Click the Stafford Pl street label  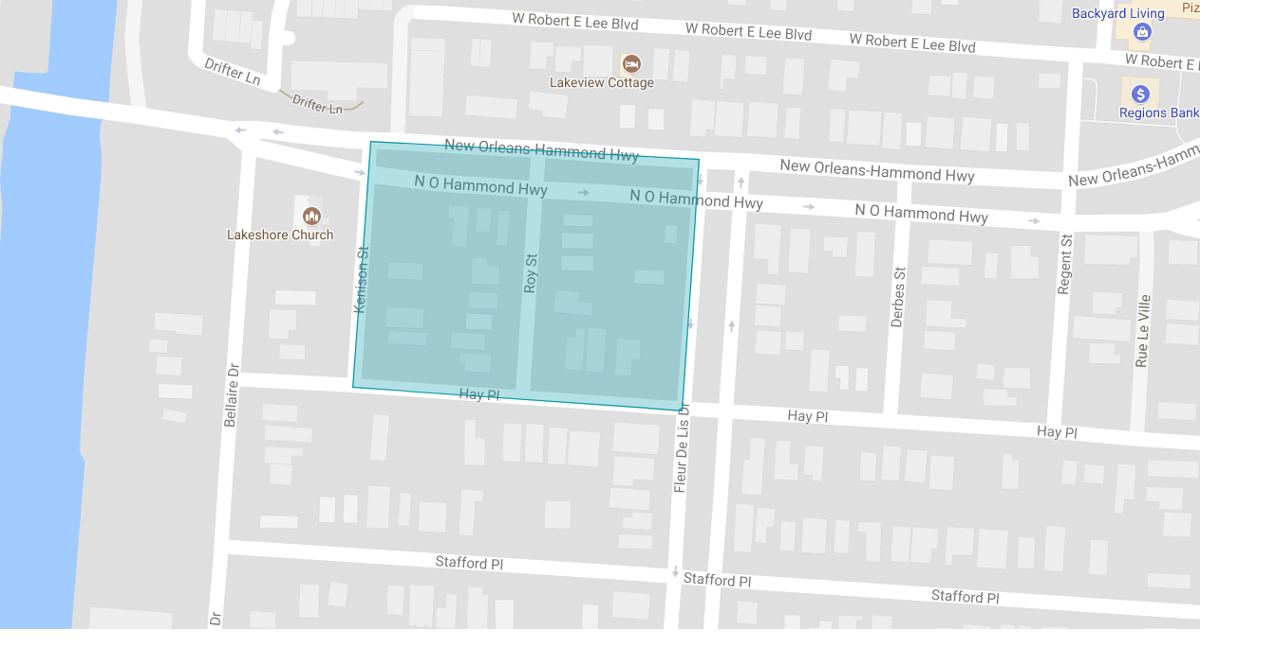[x=467, y=563]
